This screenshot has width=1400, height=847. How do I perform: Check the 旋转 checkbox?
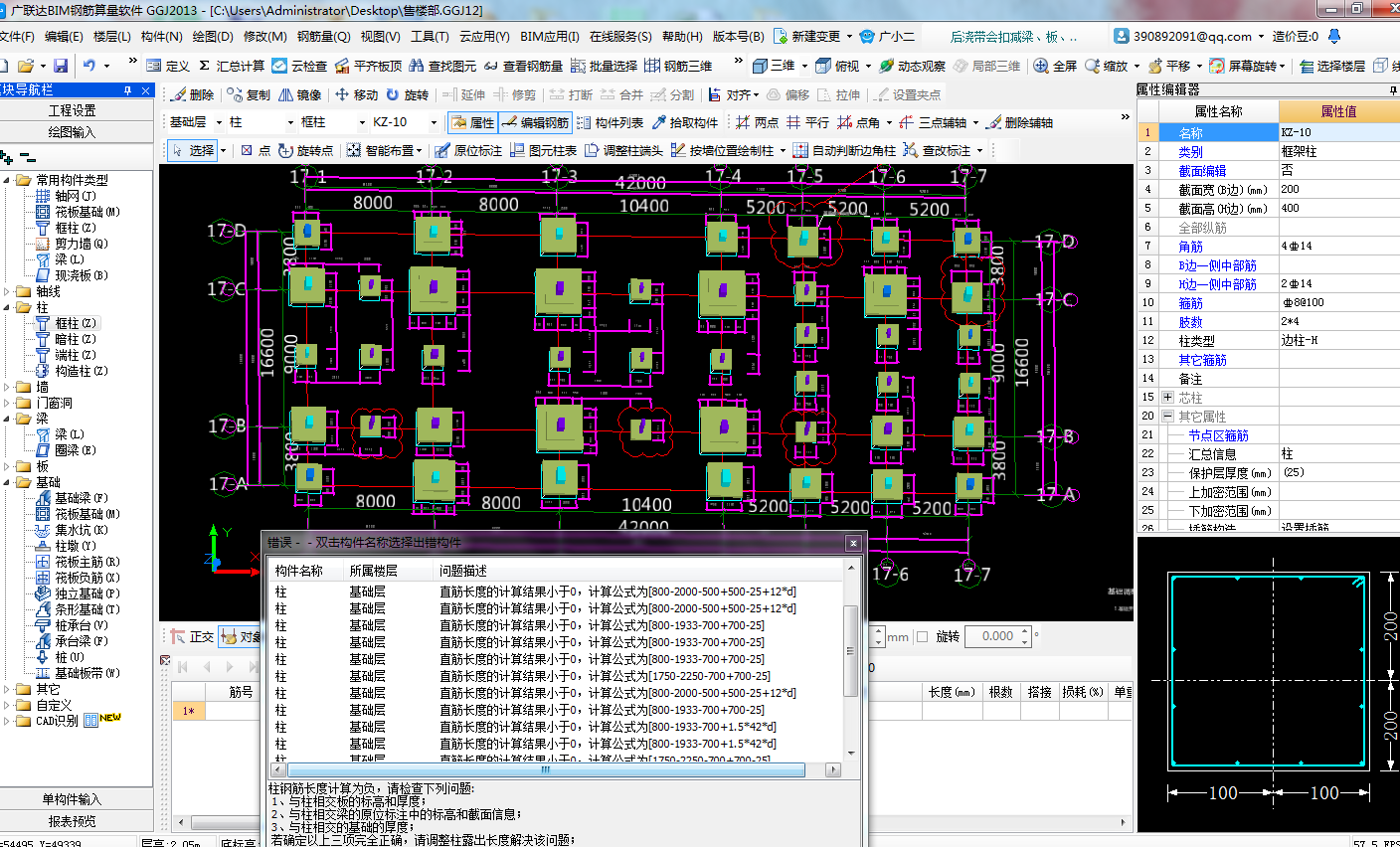pos(922,636)
